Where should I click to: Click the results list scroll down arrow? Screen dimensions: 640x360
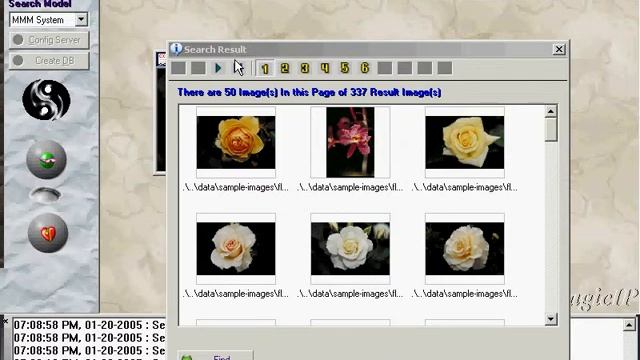click(551, 319)
